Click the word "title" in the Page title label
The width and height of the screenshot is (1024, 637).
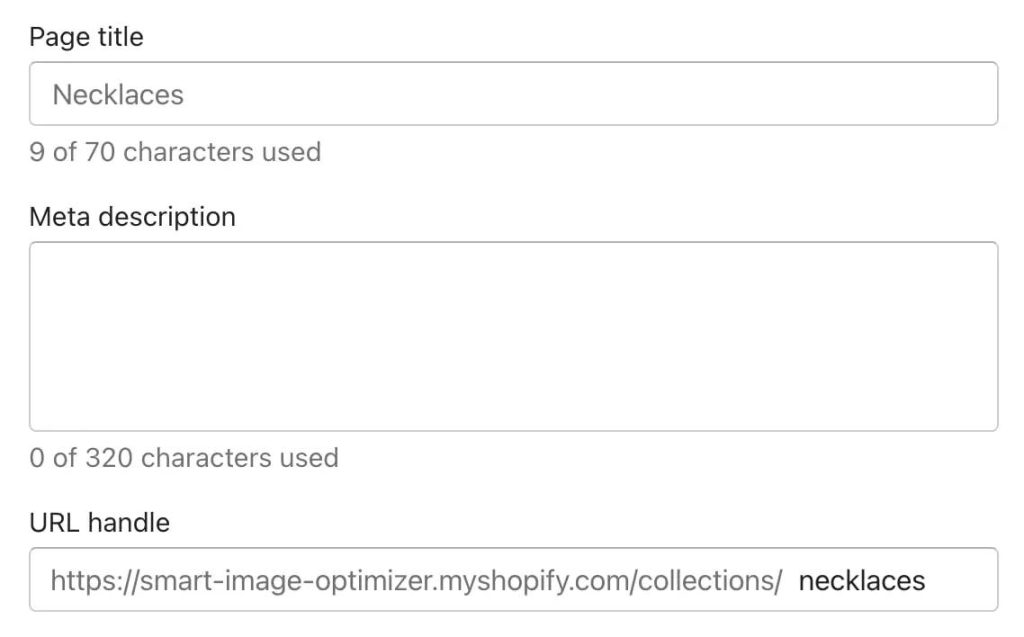click(x=122, y=37)
